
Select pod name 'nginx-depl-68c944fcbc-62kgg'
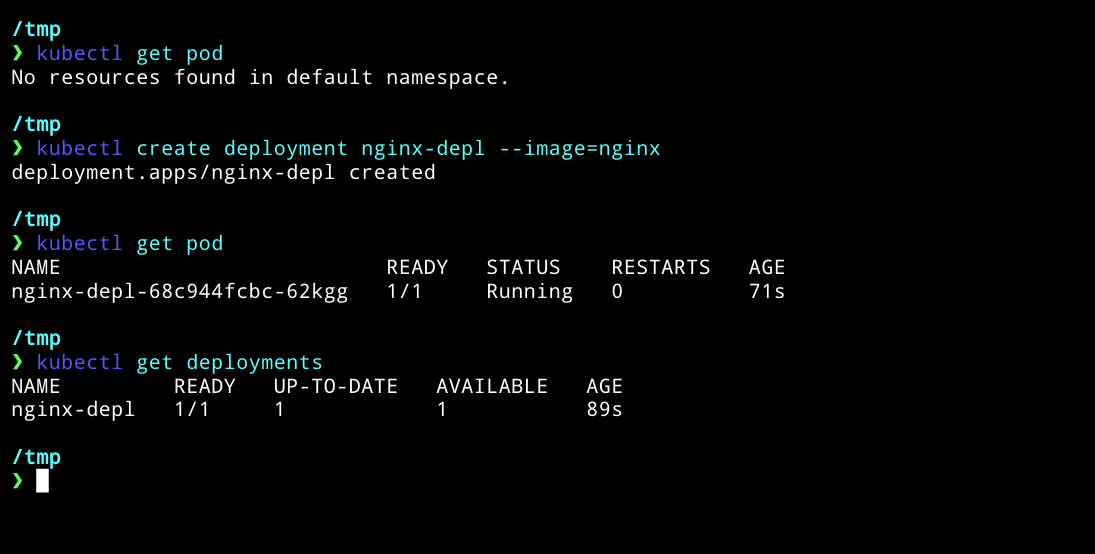[179, 291]
